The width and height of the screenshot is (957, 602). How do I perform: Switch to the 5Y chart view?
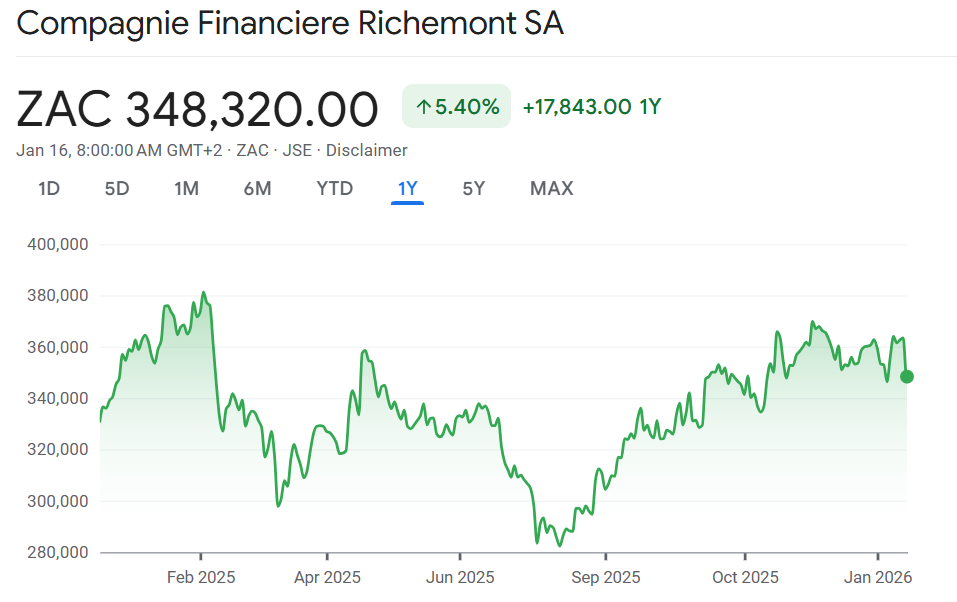[473, 188]
